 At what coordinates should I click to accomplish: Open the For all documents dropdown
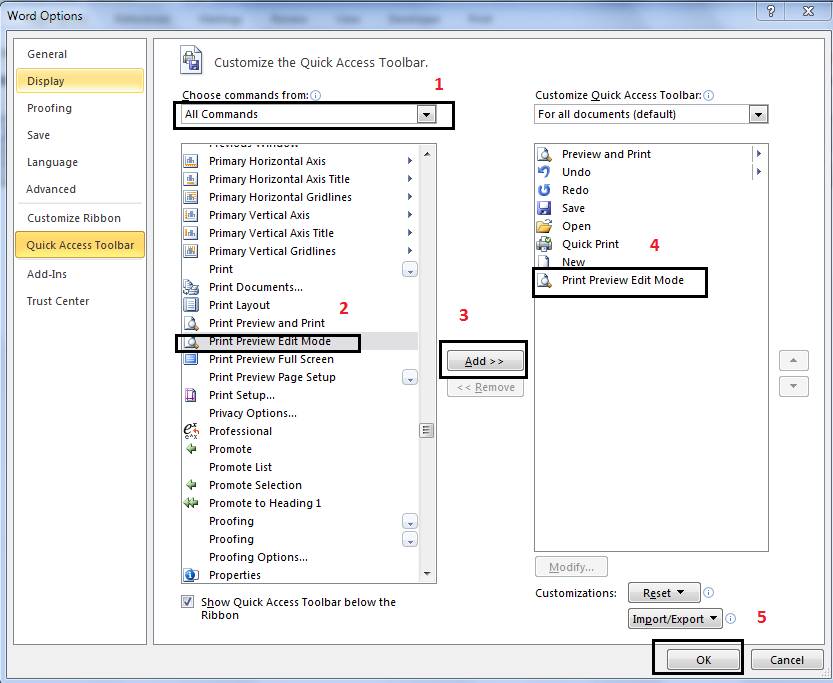tap(758, 114)
